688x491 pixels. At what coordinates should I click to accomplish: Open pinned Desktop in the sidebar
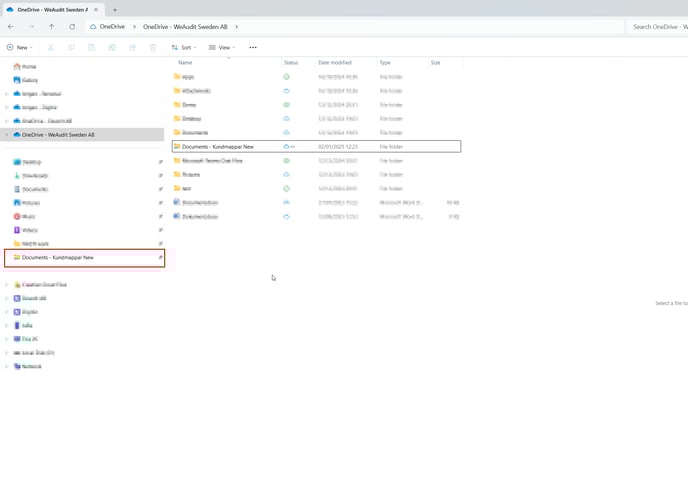coord(32,162)
